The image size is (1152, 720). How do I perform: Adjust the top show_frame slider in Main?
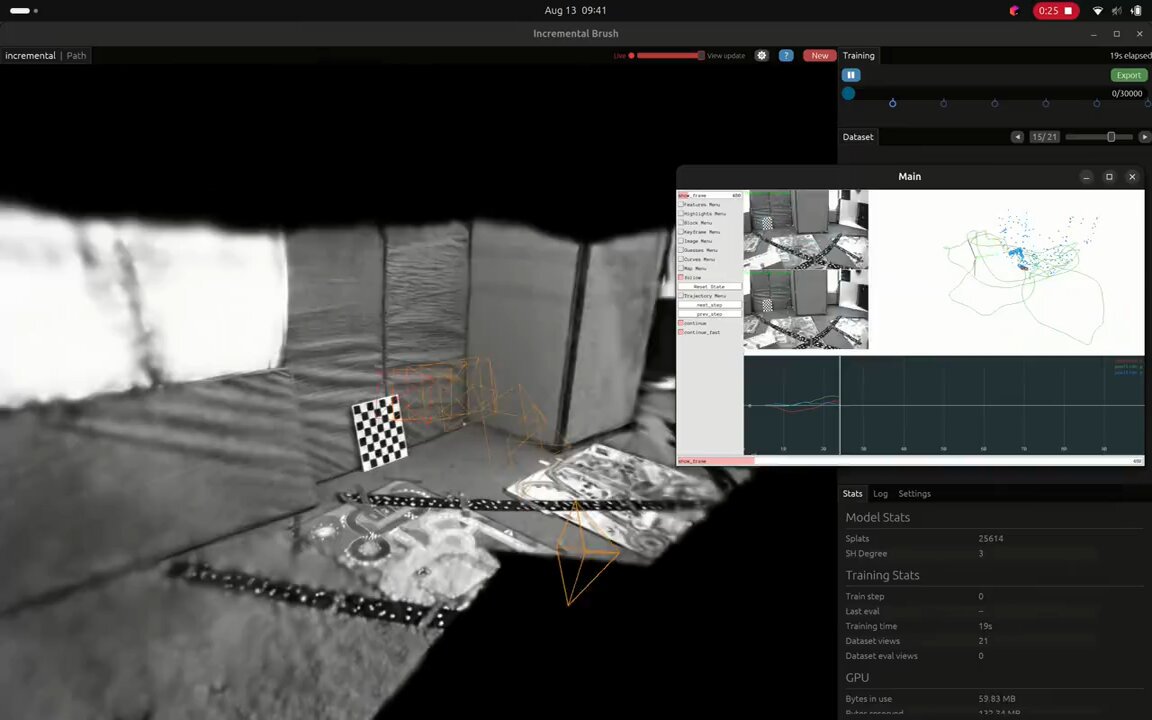pyautogui.click(x=710, y=195)
